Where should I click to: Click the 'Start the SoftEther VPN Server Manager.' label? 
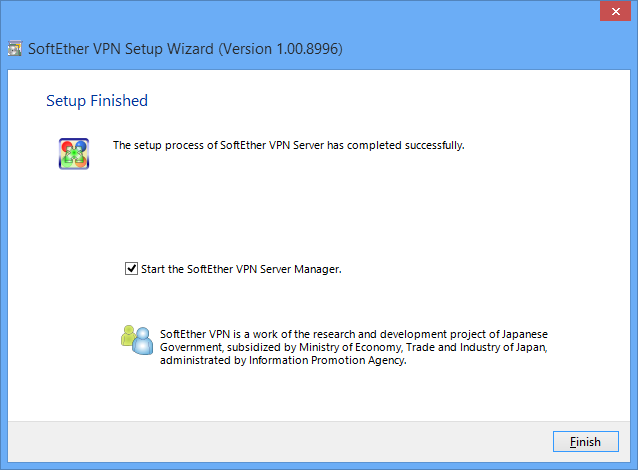click(x=241, y=269)
